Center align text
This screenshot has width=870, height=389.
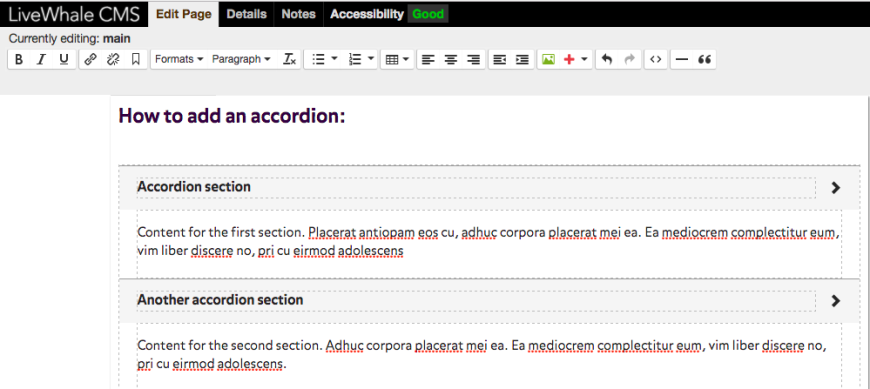click(451, 59)
